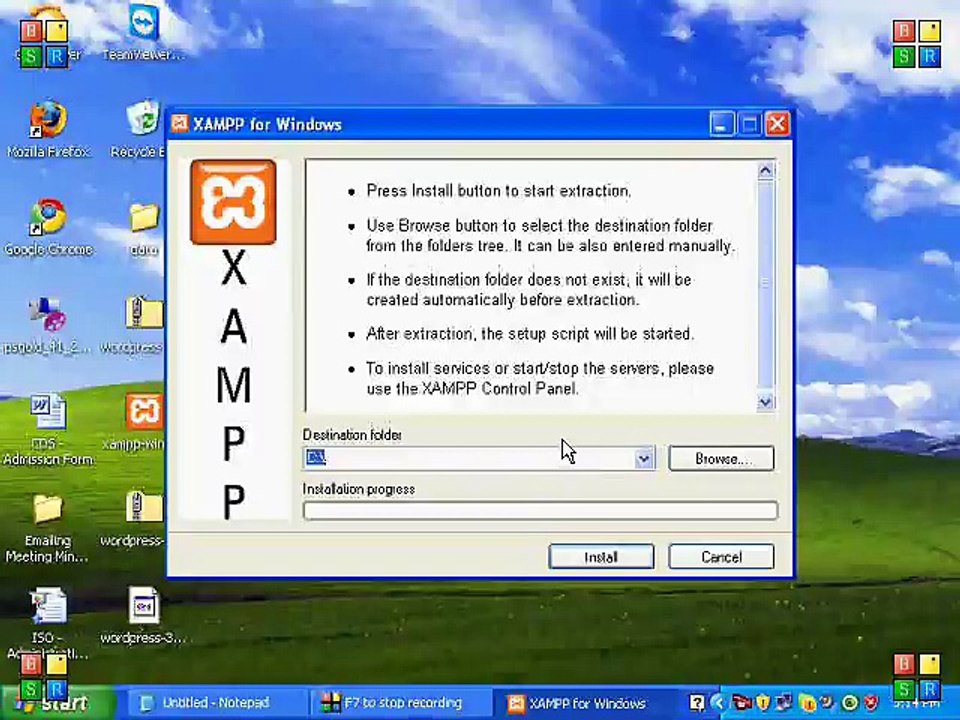Click the help question mark in taskbar
This screenshot has height=720, width=960.
[x=696, y=702]
